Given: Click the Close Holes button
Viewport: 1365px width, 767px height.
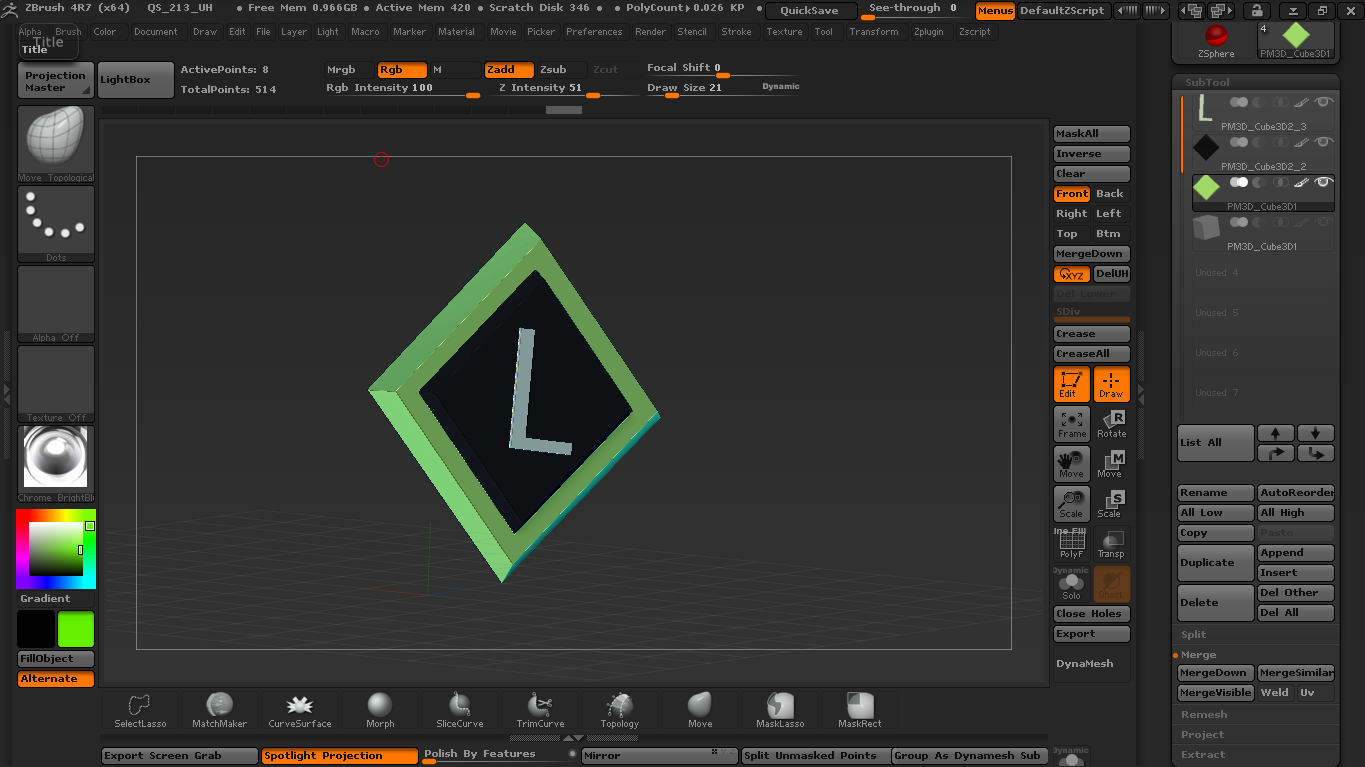Looking at the screenshot, I should (x=1091, y=614).
